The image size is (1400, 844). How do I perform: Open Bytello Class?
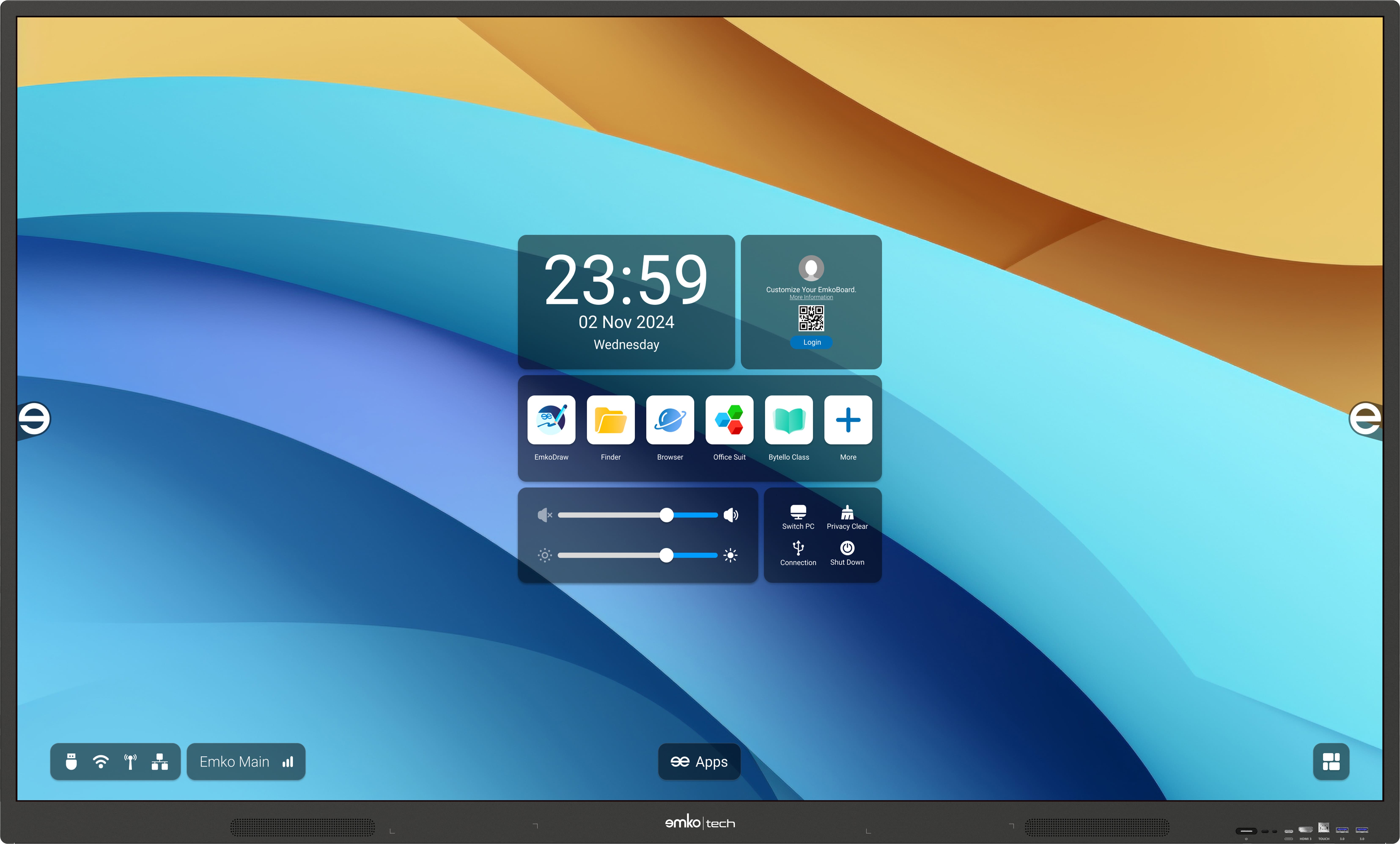789,420
